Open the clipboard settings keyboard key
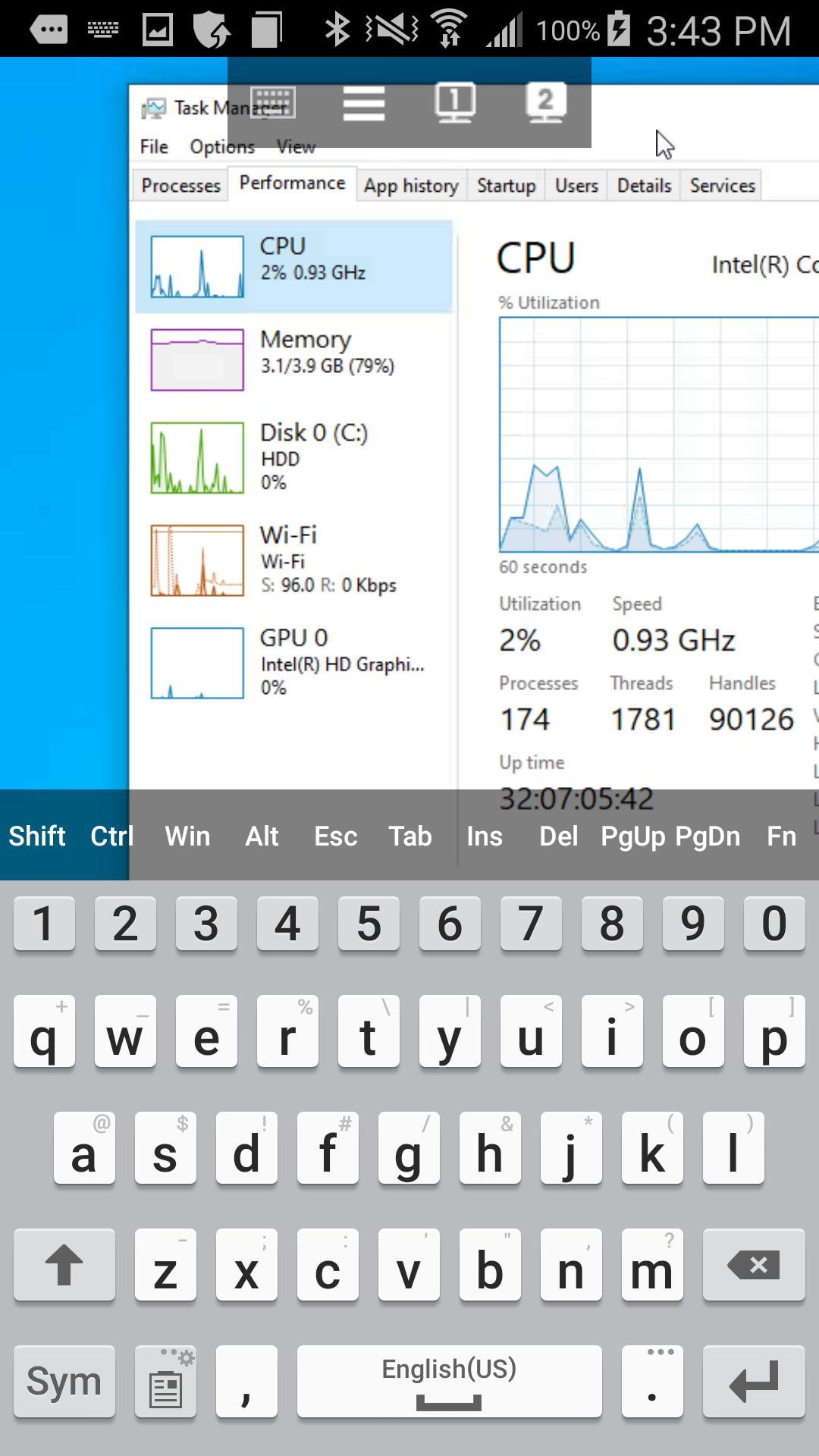This screenshot has height=1456, width=819. (x=165, y=1382)
